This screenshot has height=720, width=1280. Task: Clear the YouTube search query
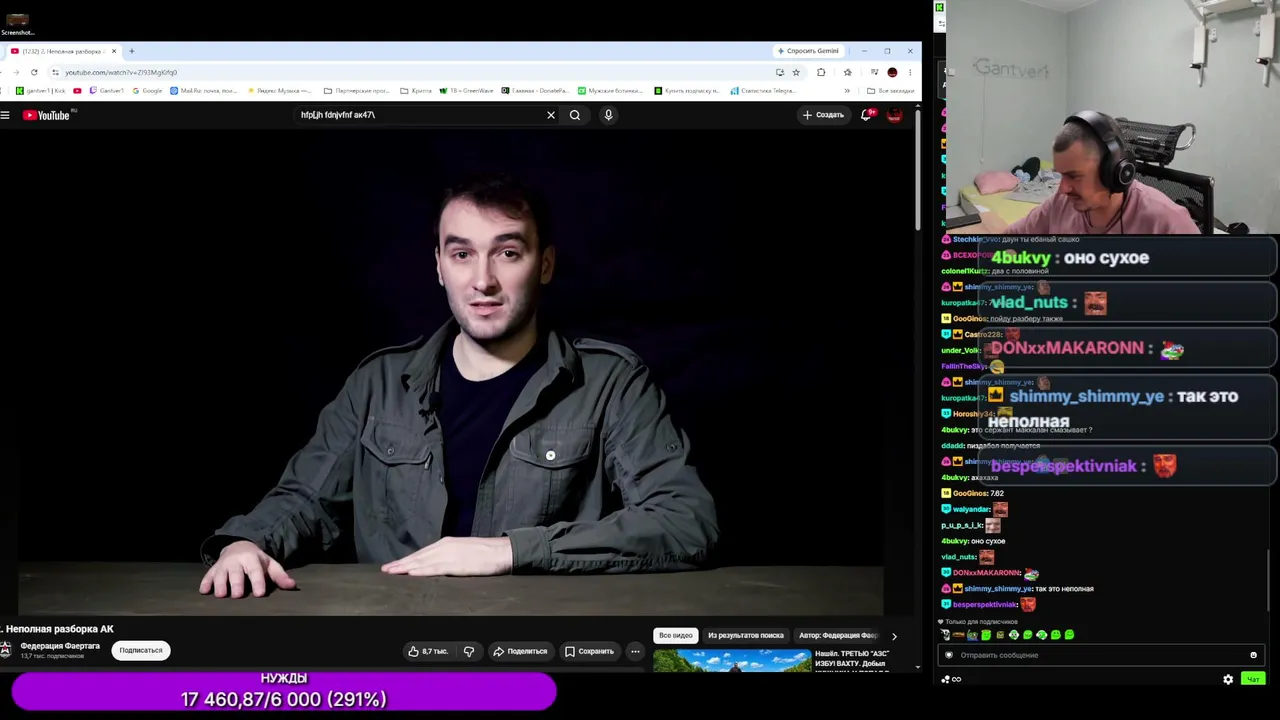(551, 115)
